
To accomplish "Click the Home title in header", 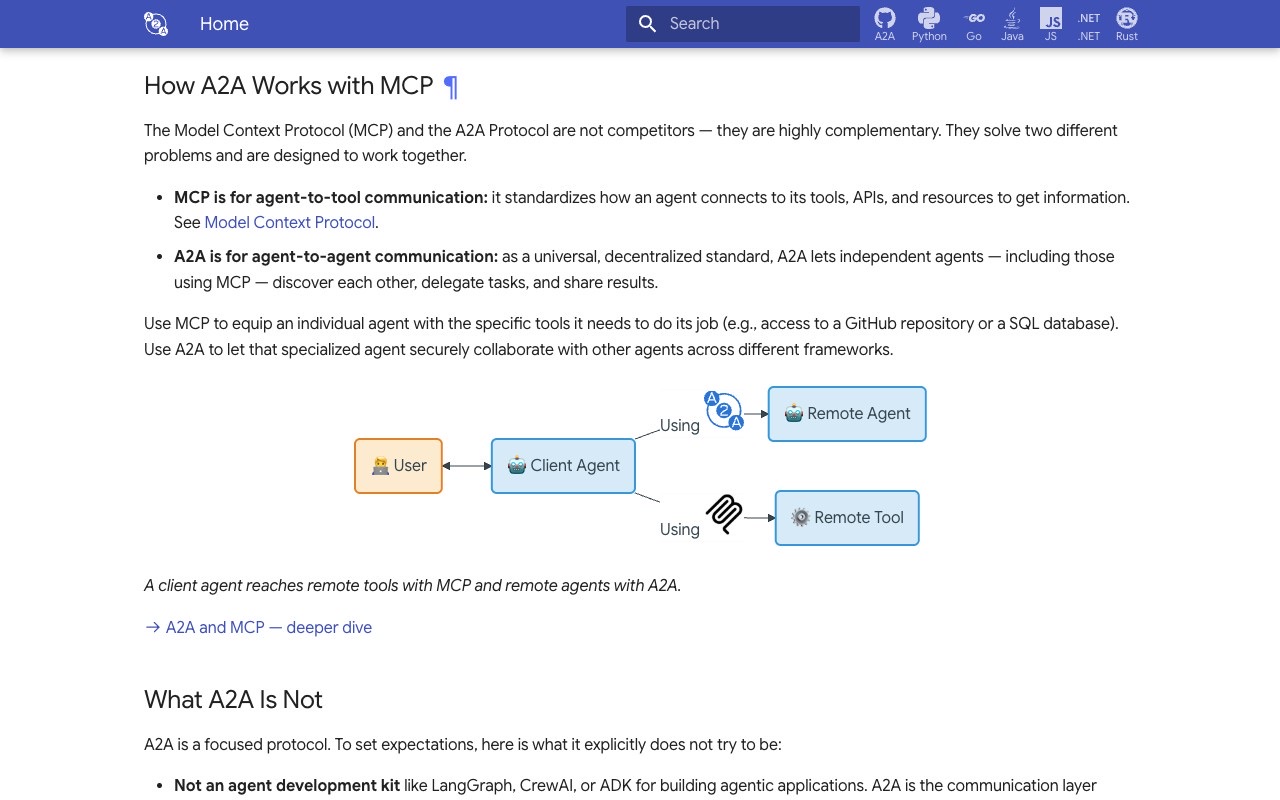I will coord(224,24).
